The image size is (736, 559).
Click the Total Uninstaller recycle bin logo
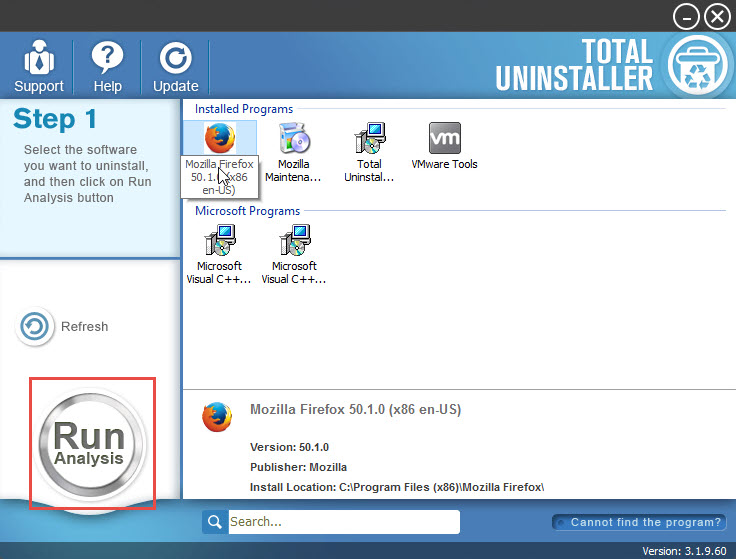coord(698,65)
